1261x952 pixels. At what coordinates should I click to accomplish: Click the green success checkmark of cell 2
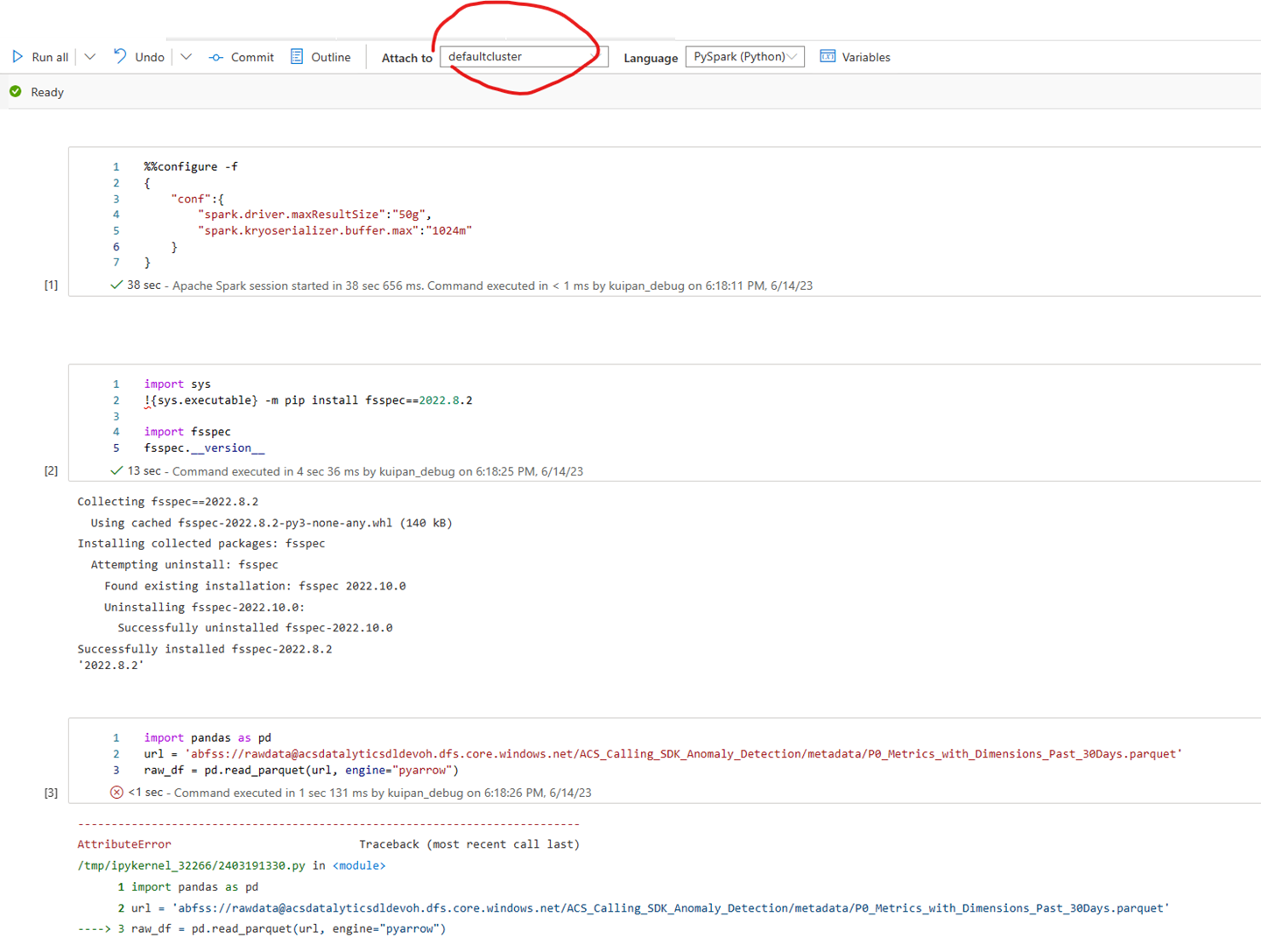(116, 470)
